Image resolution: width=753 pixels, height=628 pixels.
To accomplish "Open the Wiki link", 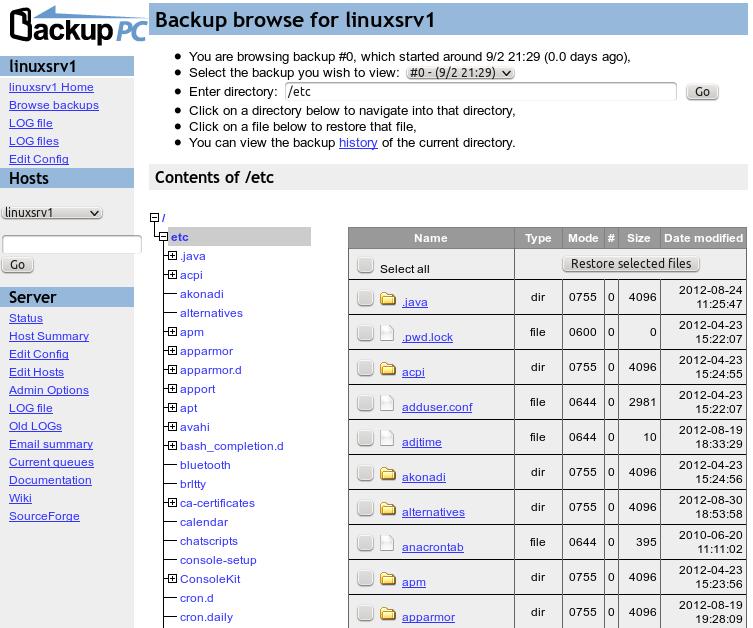I will tap(20, 498).
